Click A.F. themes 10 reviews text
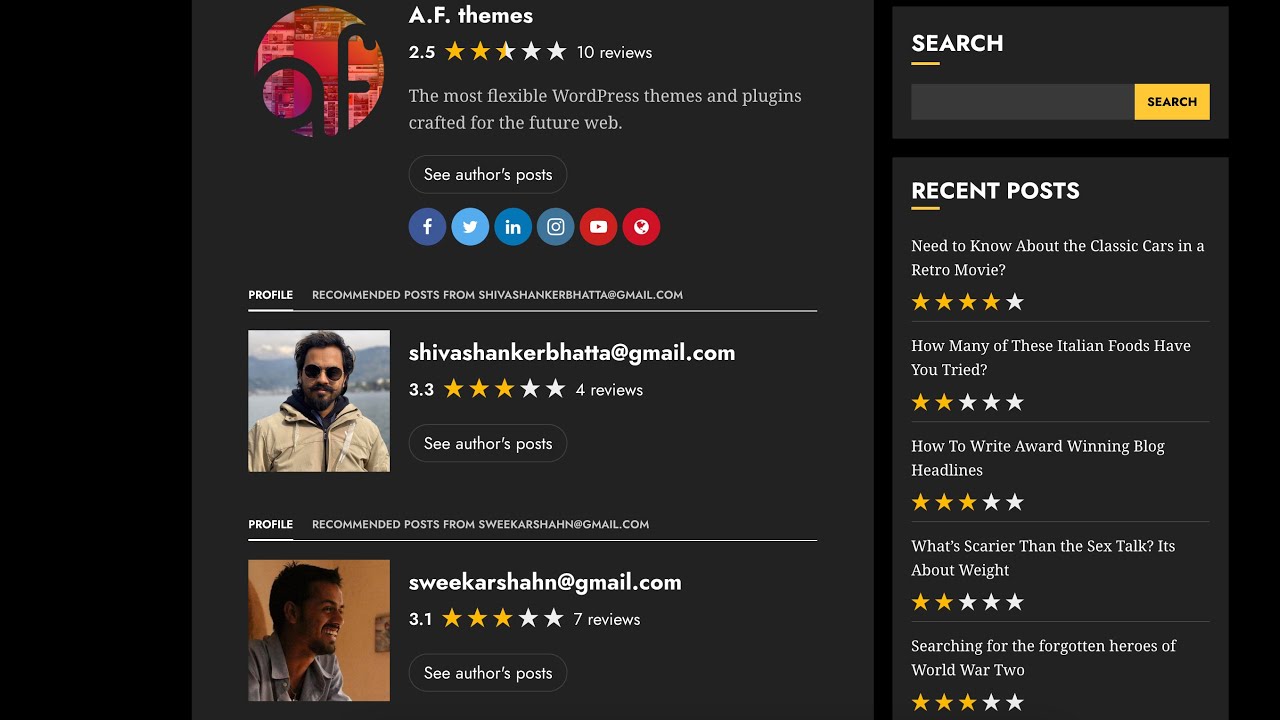Image resolution: width=1280 pixels, height=720 pixels. [x=614, y=52]
